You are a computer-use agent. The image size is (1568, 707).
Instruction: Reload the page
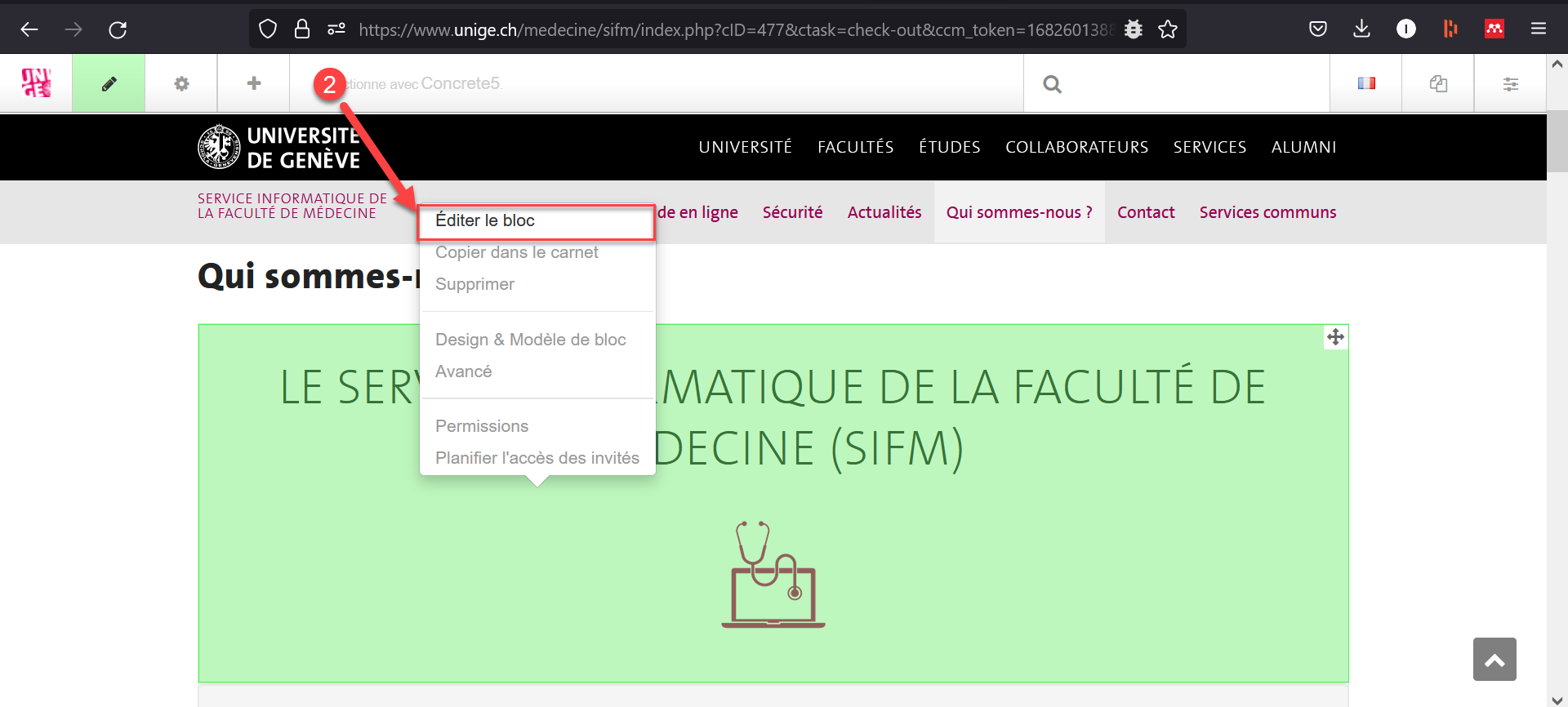118,29
